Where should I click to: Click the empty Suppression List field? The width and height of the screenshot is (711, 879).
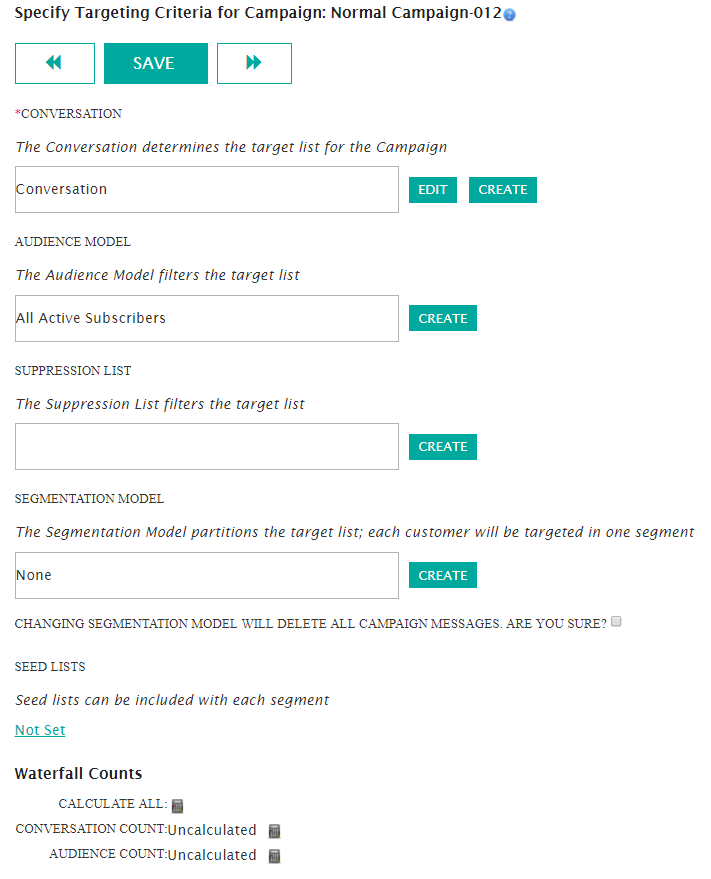(207, 447)
